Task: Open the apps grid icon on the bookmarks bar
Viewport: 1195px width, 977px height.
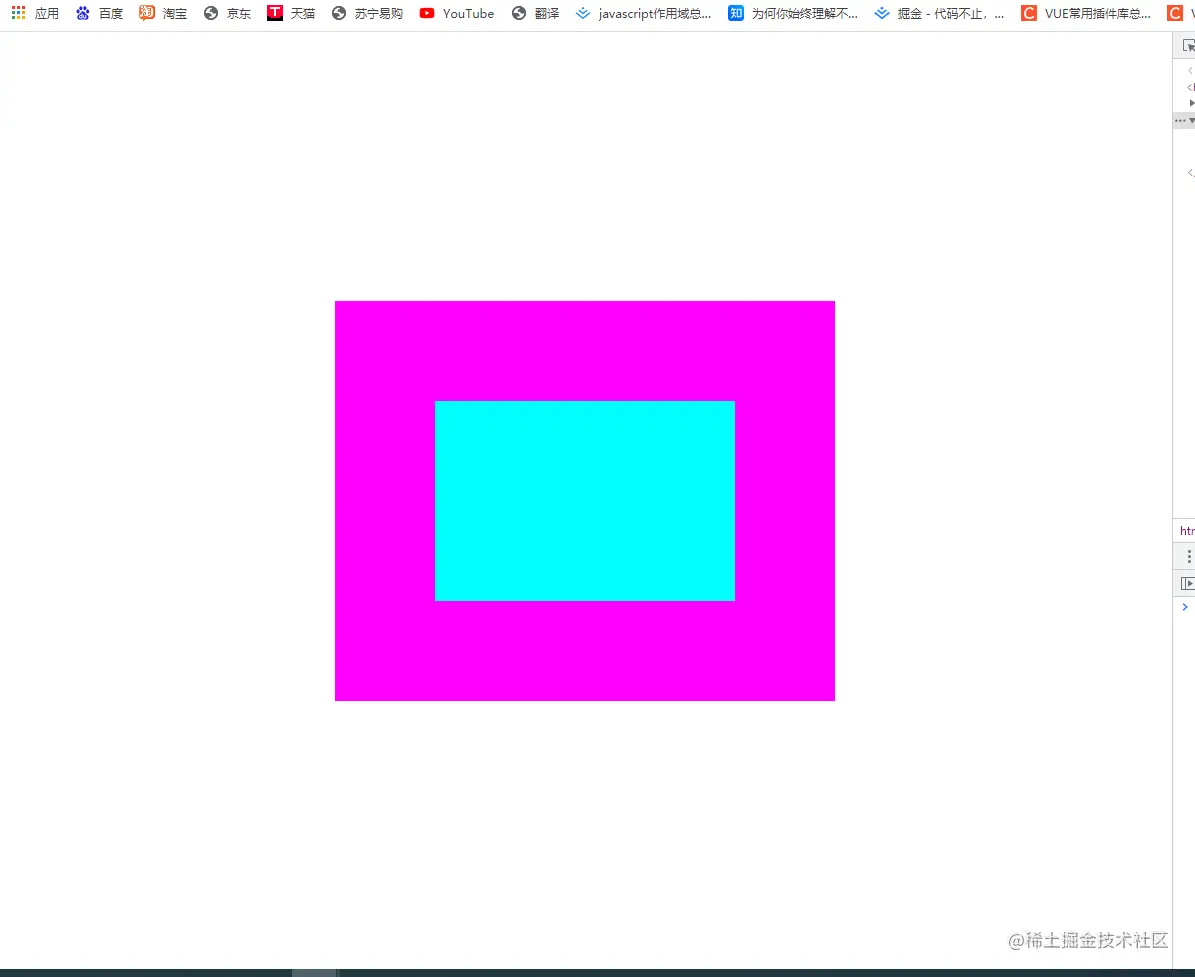Action: click(x=17, y=11)
